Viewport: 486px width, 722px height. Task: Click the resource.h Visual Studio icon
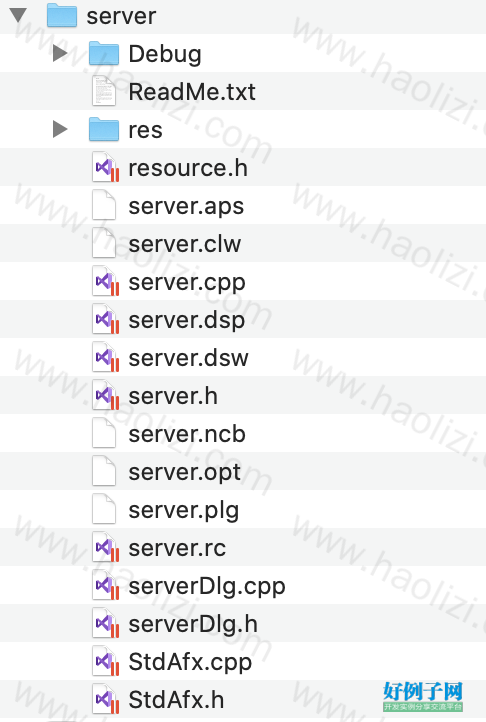(x=105, y=168)
